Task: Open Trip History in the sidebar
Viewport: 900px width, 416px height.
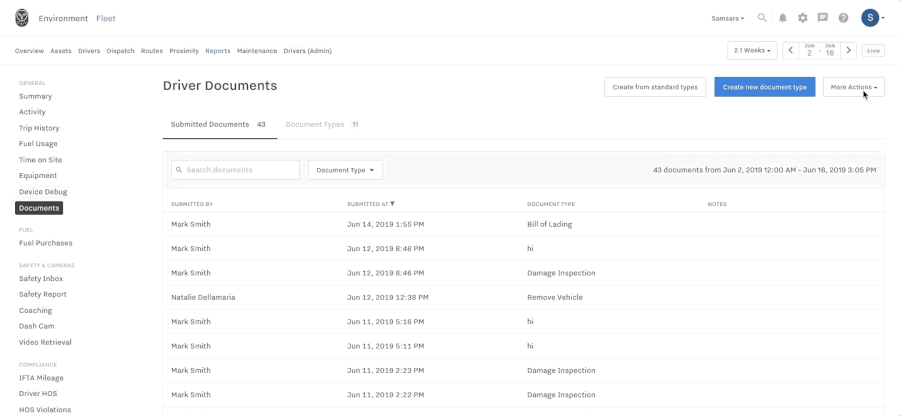Action: click(x=39, y=128)
